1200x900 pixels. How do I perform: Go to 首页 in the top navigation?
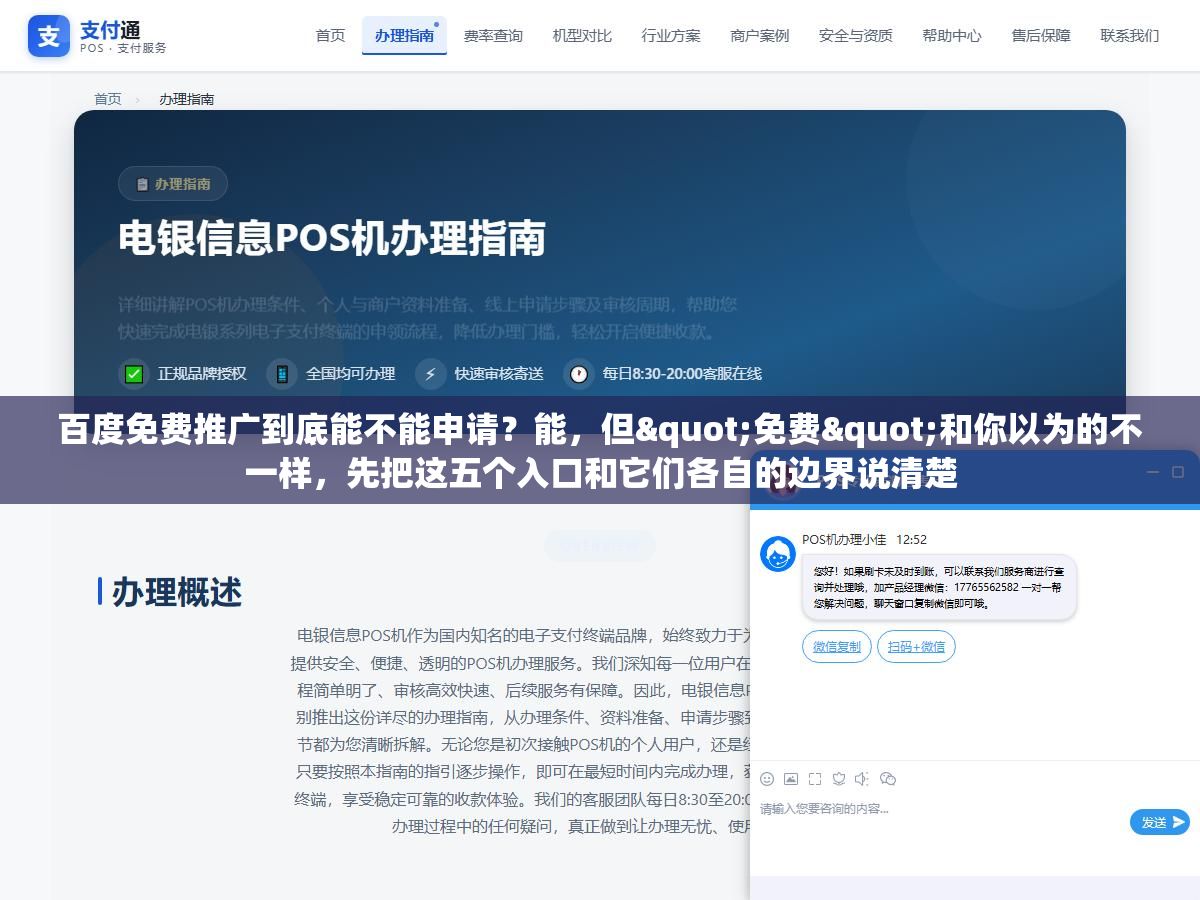(x=331, y=35)
